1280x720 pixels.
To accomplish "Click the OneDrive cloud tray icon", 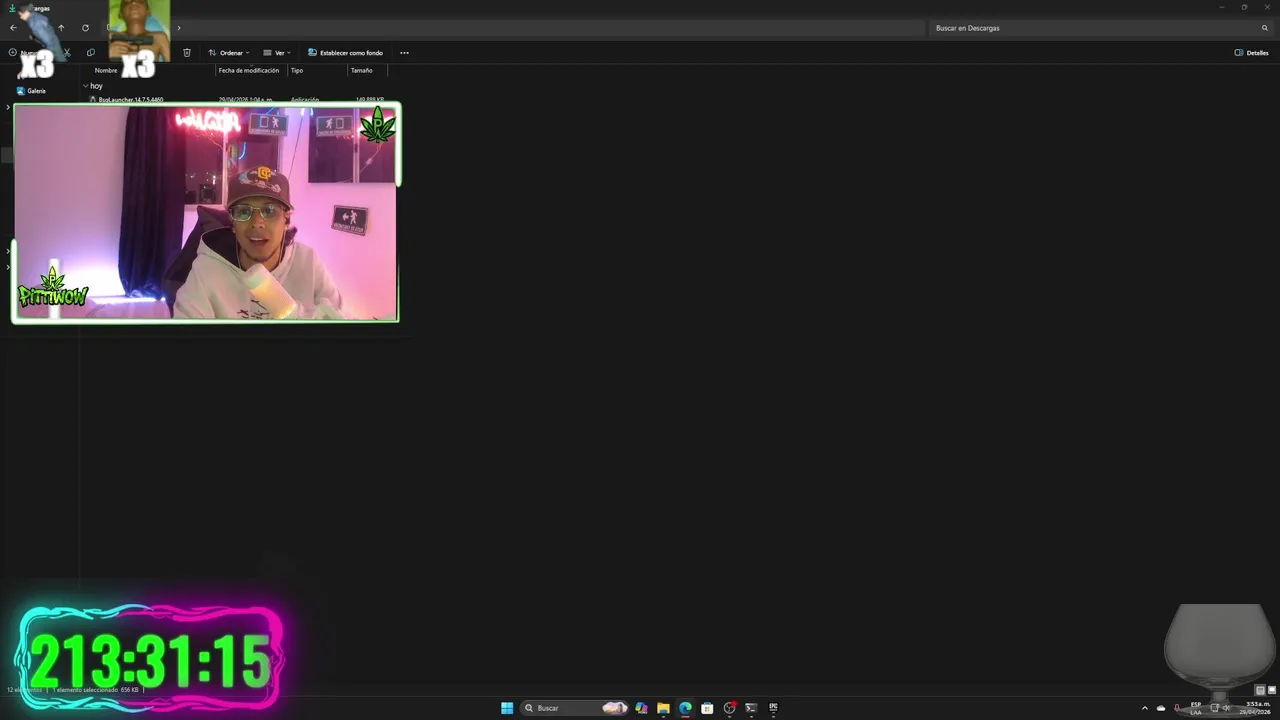I will click(x=1161, y=708).
